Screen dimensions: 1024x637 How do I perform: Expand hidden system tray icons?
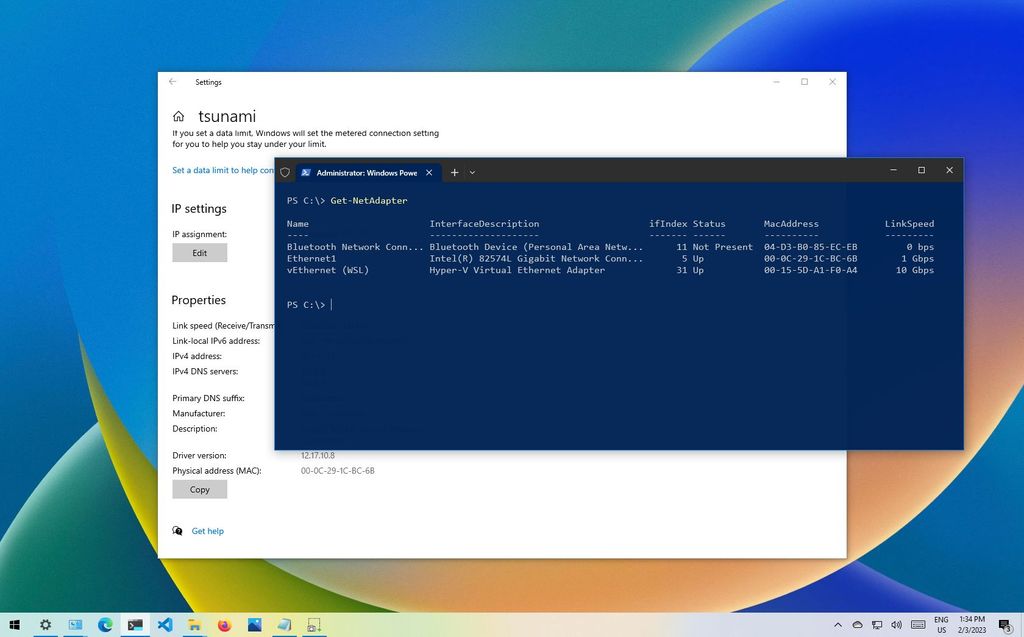click(838, 625)
